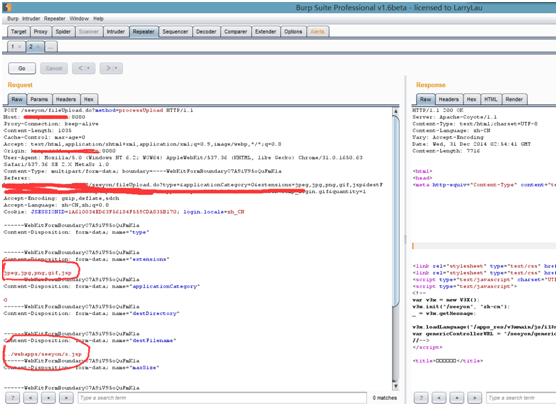Click response search next match button
Viewport: 558px width, 406px height.
[x=475, y=398]
